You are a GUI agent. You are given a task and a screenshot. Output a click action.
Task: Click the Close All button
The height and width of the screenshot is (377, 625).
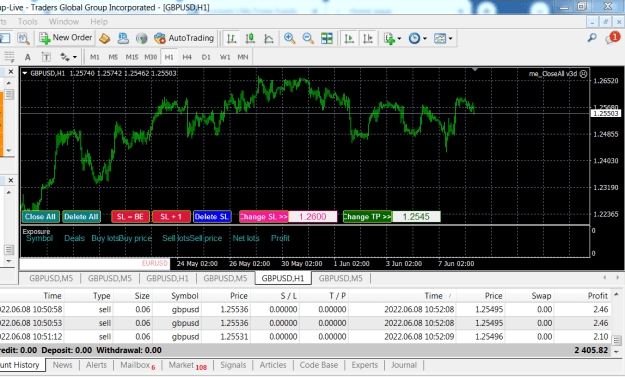pos(41,217)
